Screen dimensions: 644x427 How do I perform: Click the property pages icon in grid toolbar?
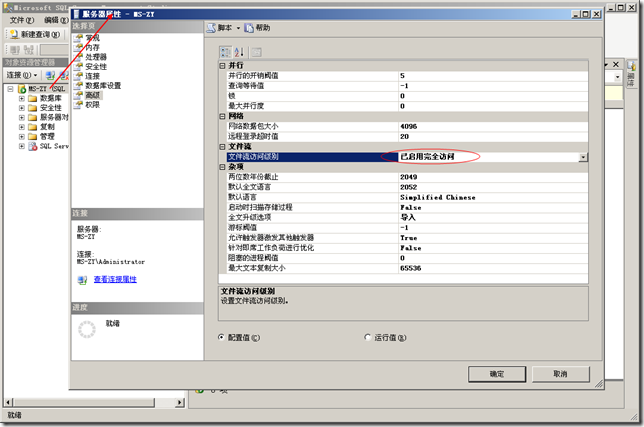(256, 52)
